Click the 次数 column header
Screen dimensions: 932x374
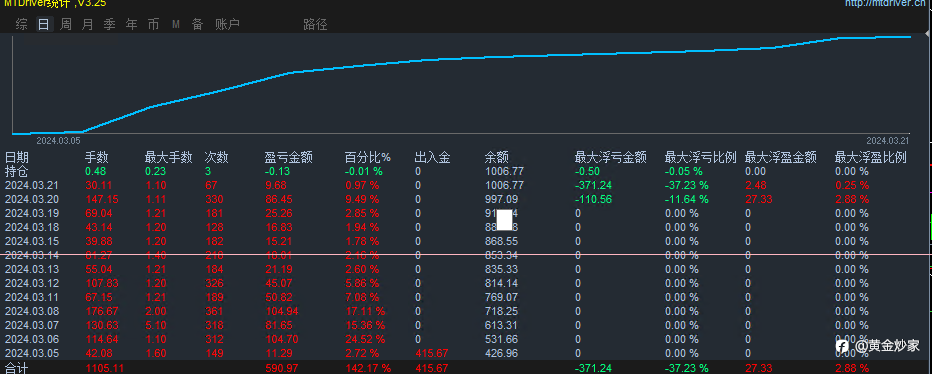[216, 158]
